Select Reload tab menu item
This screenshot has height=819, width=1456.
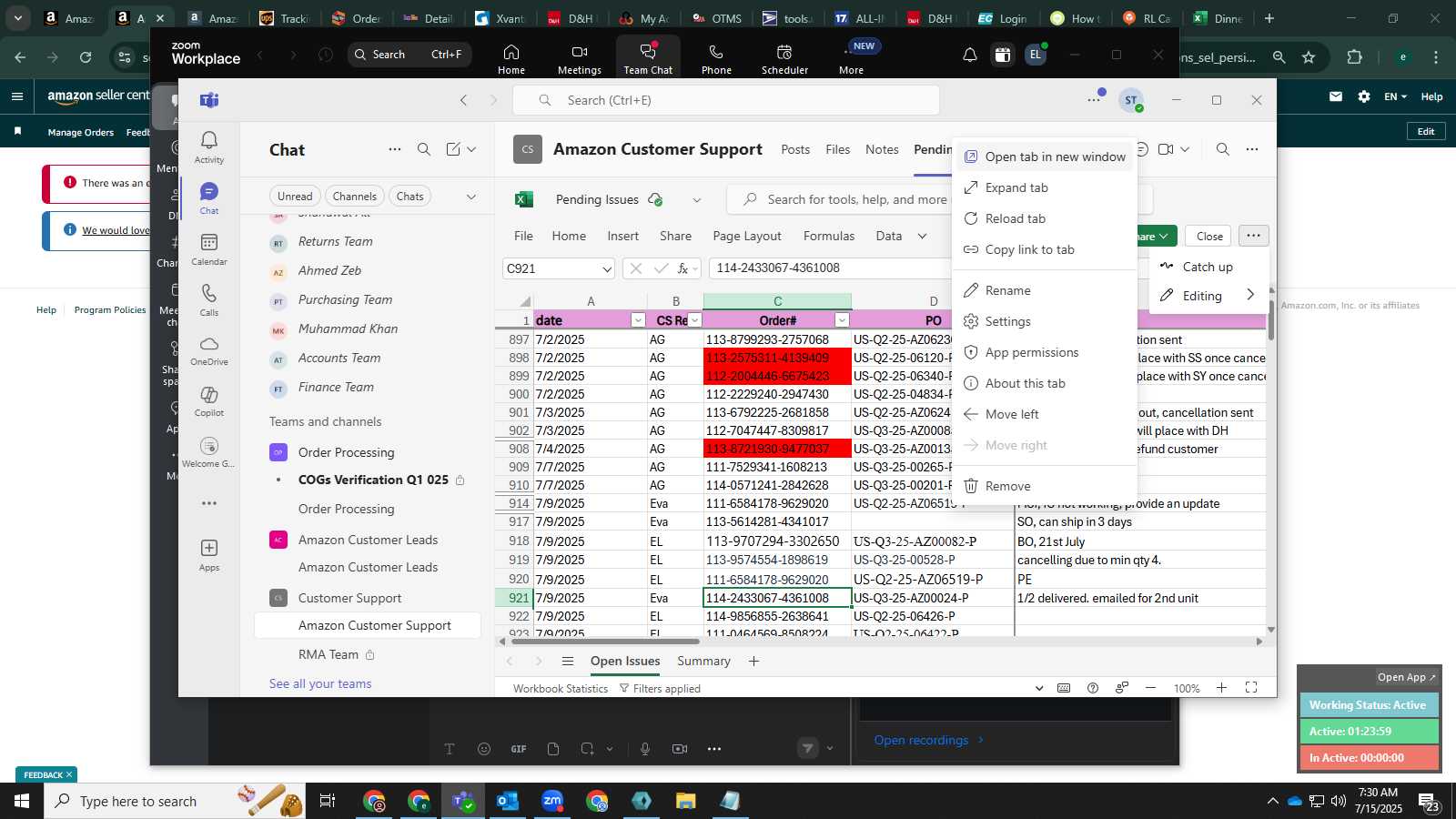(x=1045, y=218)
